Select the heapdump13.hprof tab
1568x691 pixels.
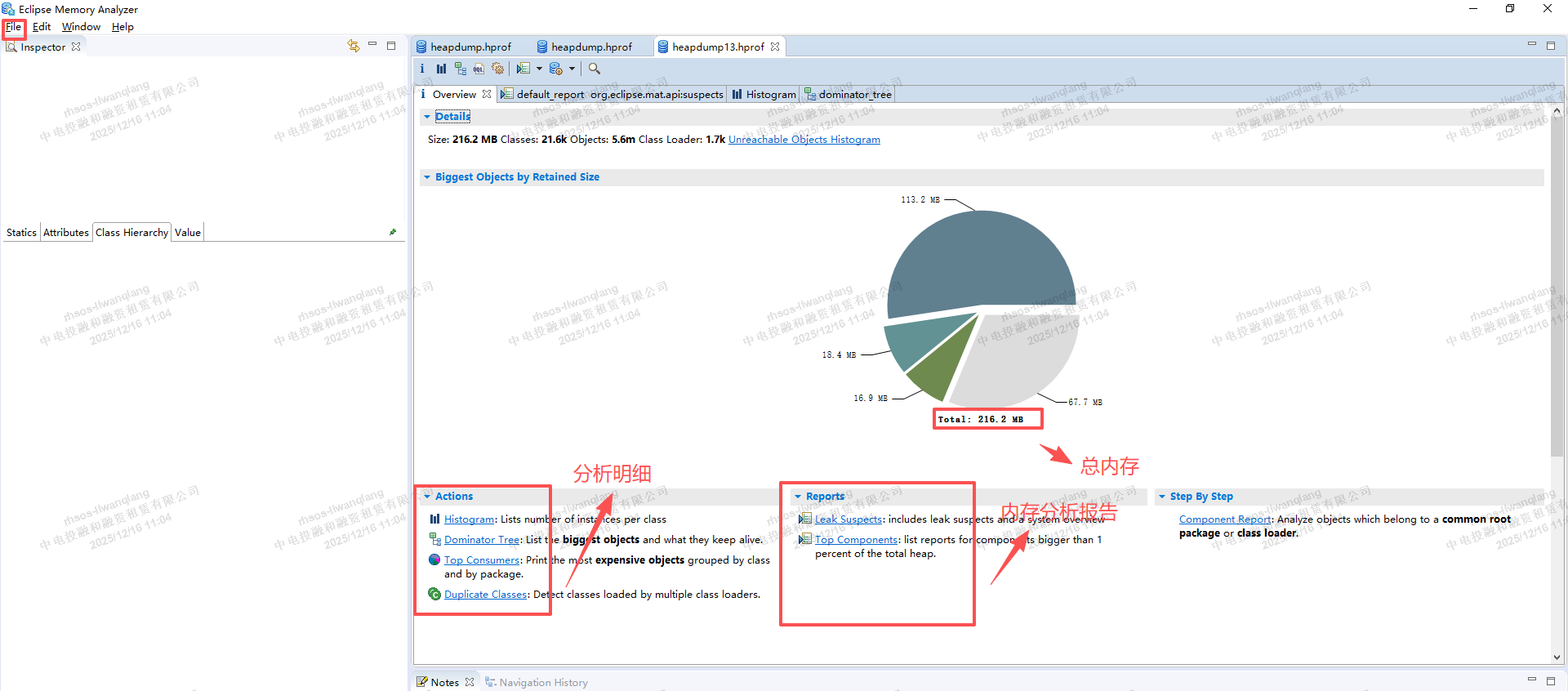coord(718,47)
